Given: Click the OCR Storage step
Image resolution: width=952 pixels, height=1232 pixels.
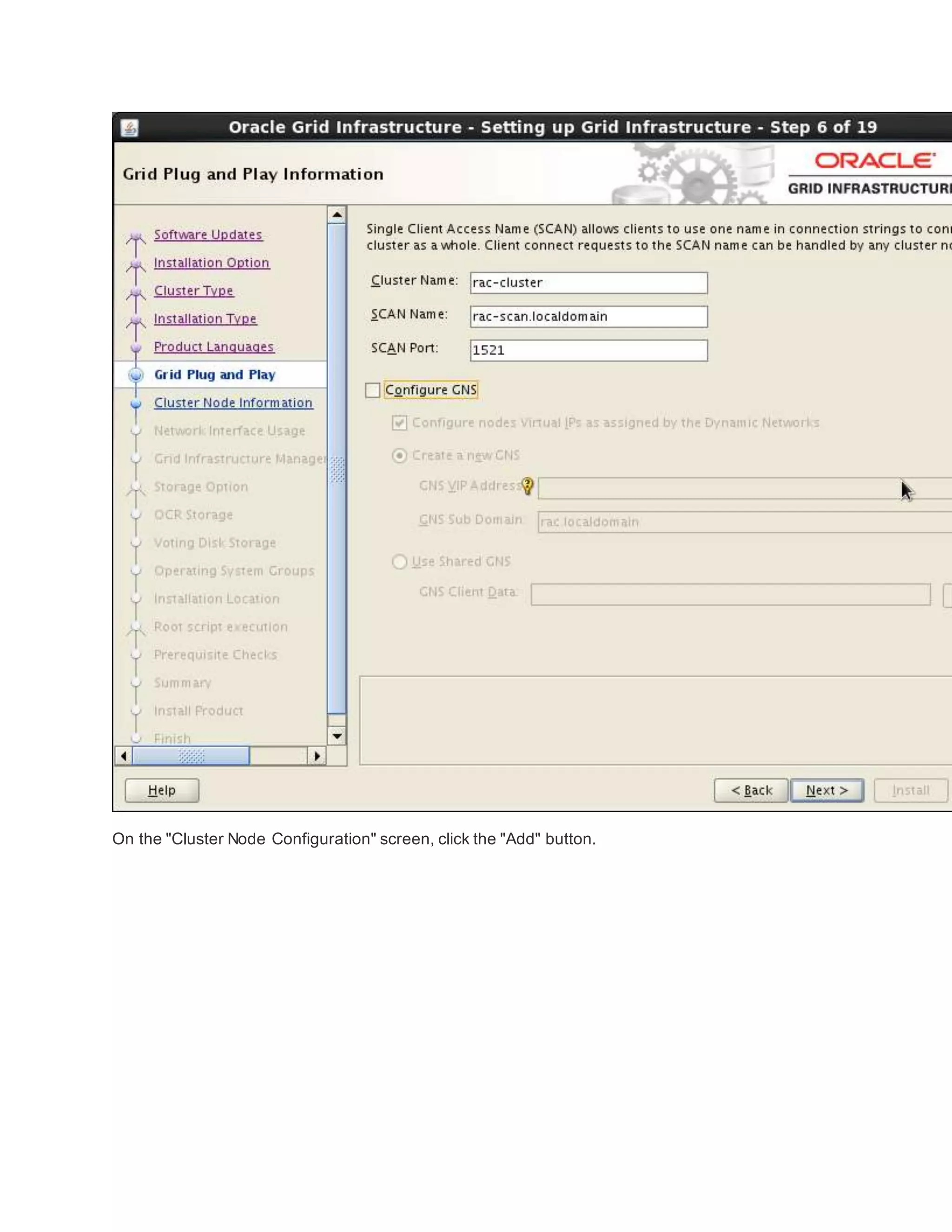Looking at the screenshot, I should pyautogui.click(x=193, y=515).
